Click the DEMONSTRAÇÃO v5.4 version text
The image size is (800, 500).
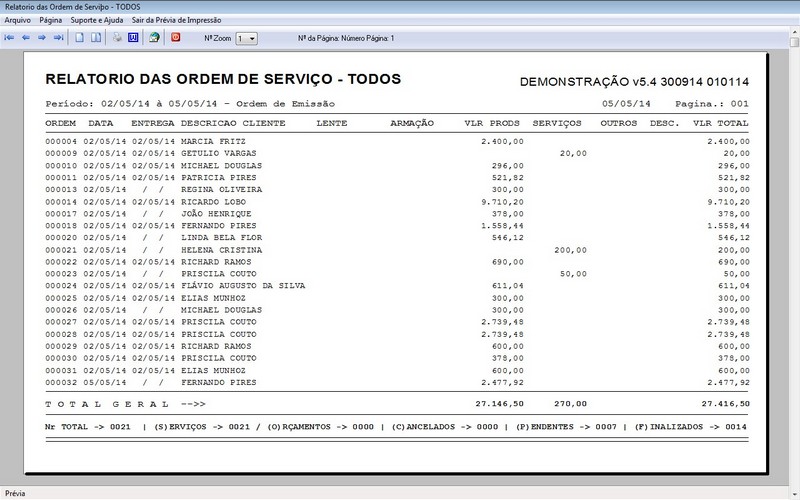click(634, 82)
